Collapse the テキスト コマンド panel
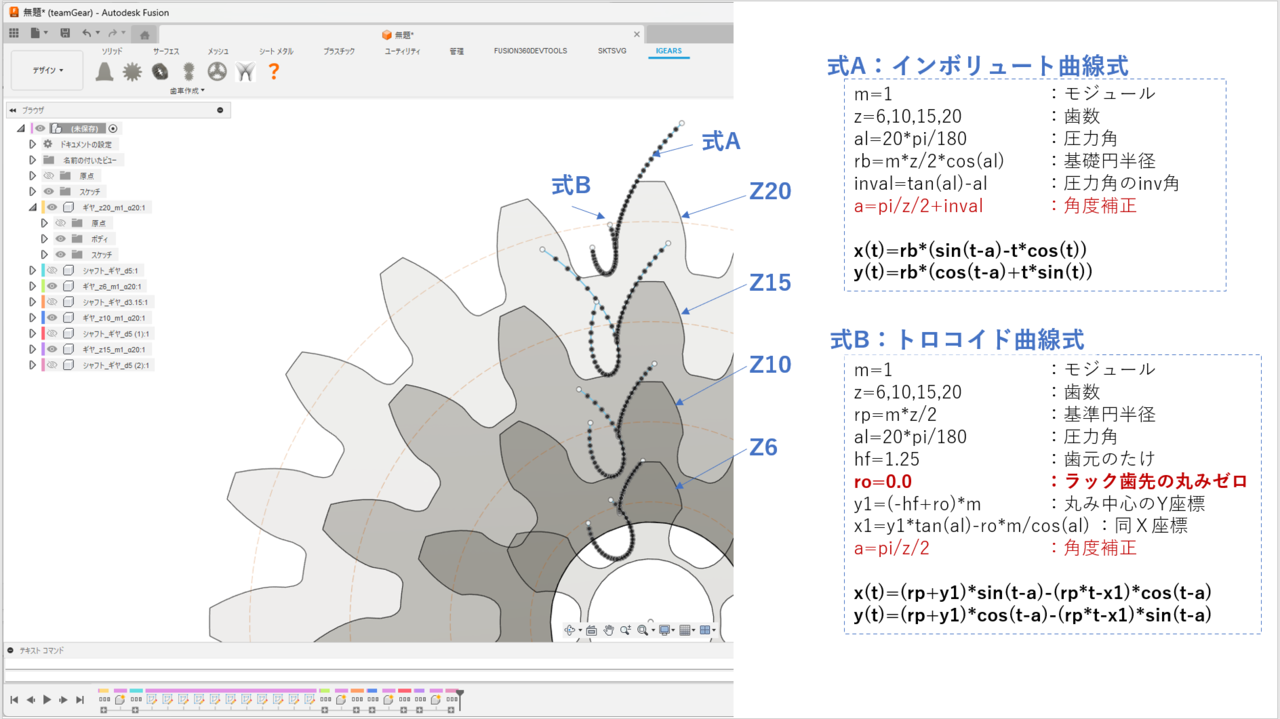The image size is (1280, 719). (10, 650)
